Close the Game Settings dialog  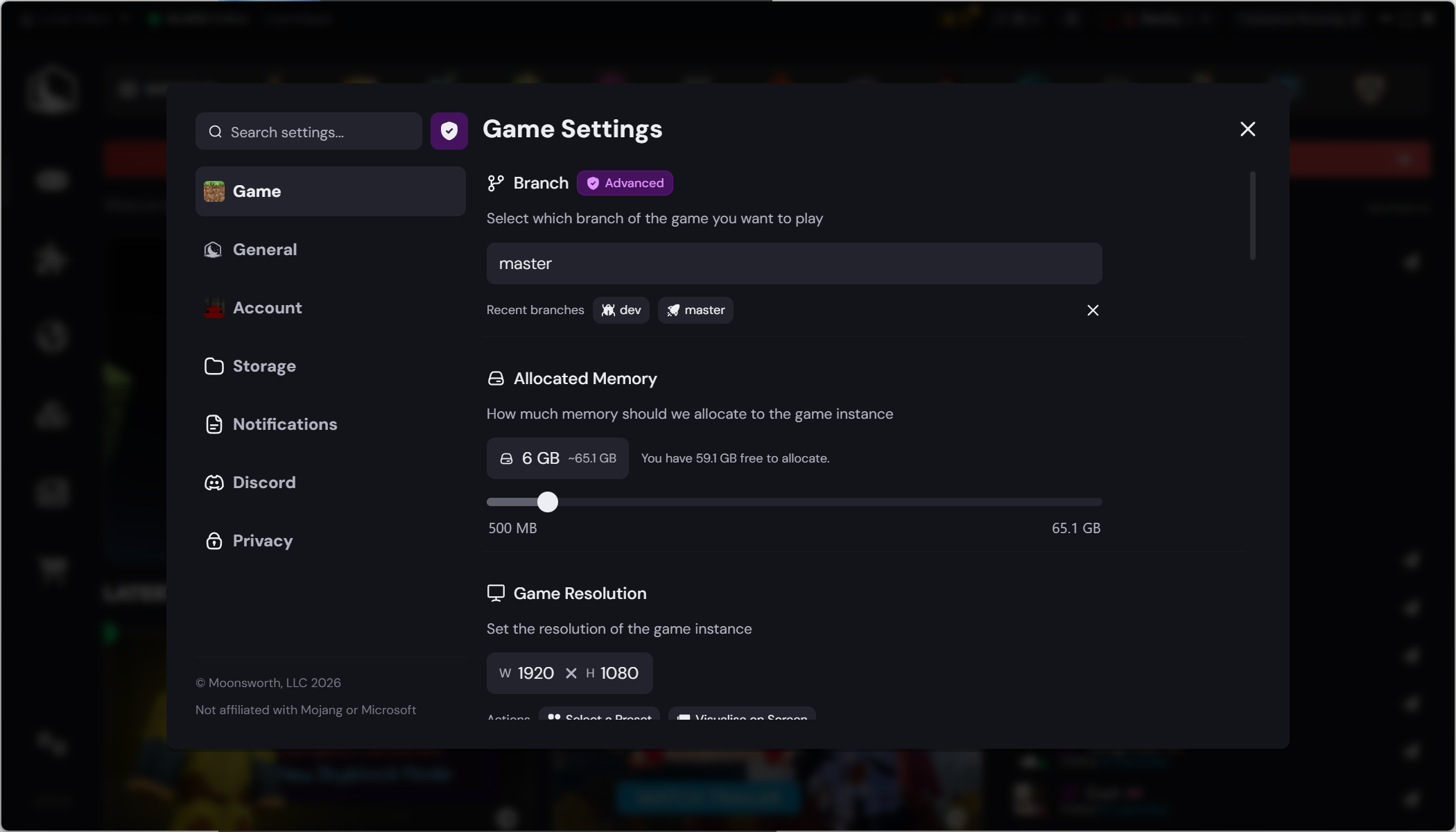[x=1247, y=129]
